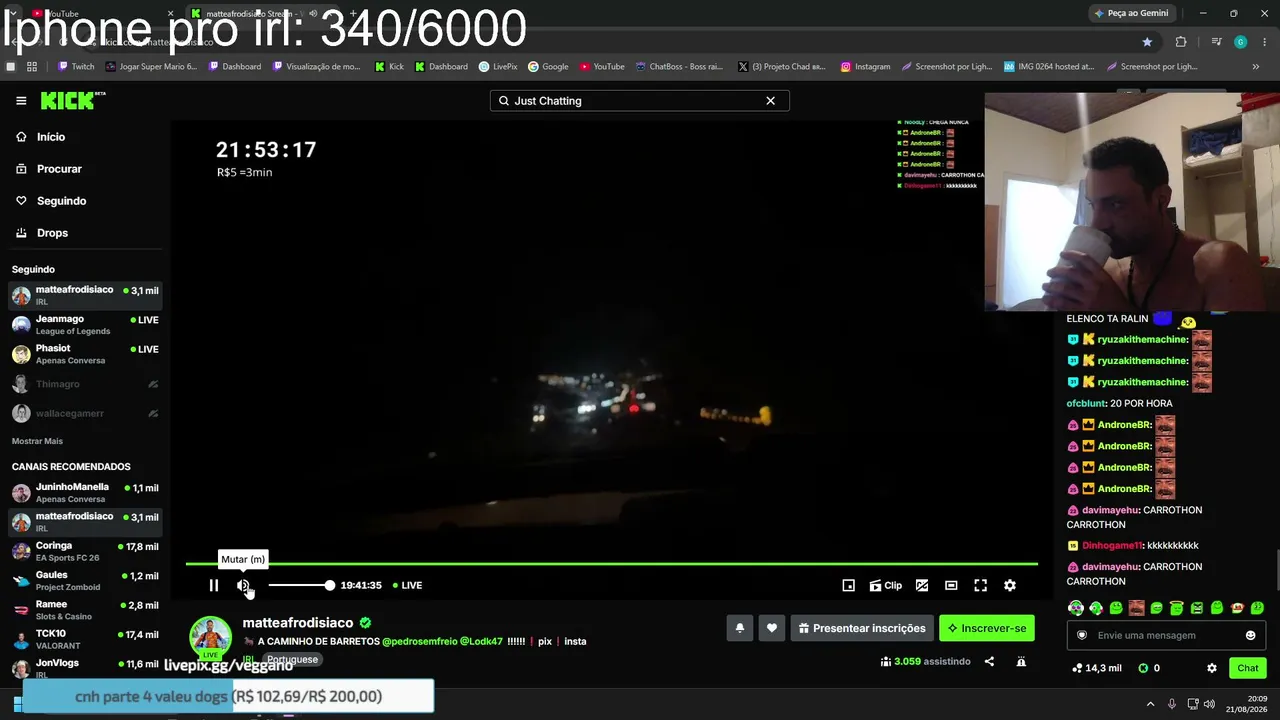This screenshot has width=1280, height=720.
Task: Jump to live using the LIVE indicator
Action: 407,585
